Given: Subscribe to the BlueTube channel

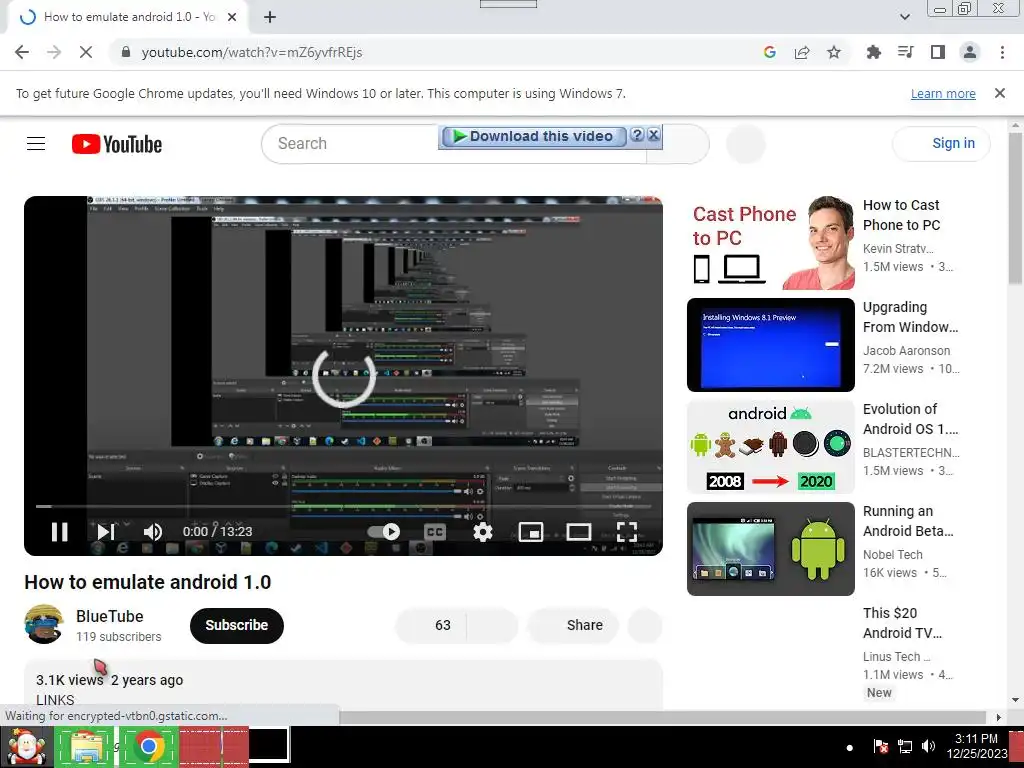Looking at the screenshot, I should pyautogui.click(x=236, y=626).
